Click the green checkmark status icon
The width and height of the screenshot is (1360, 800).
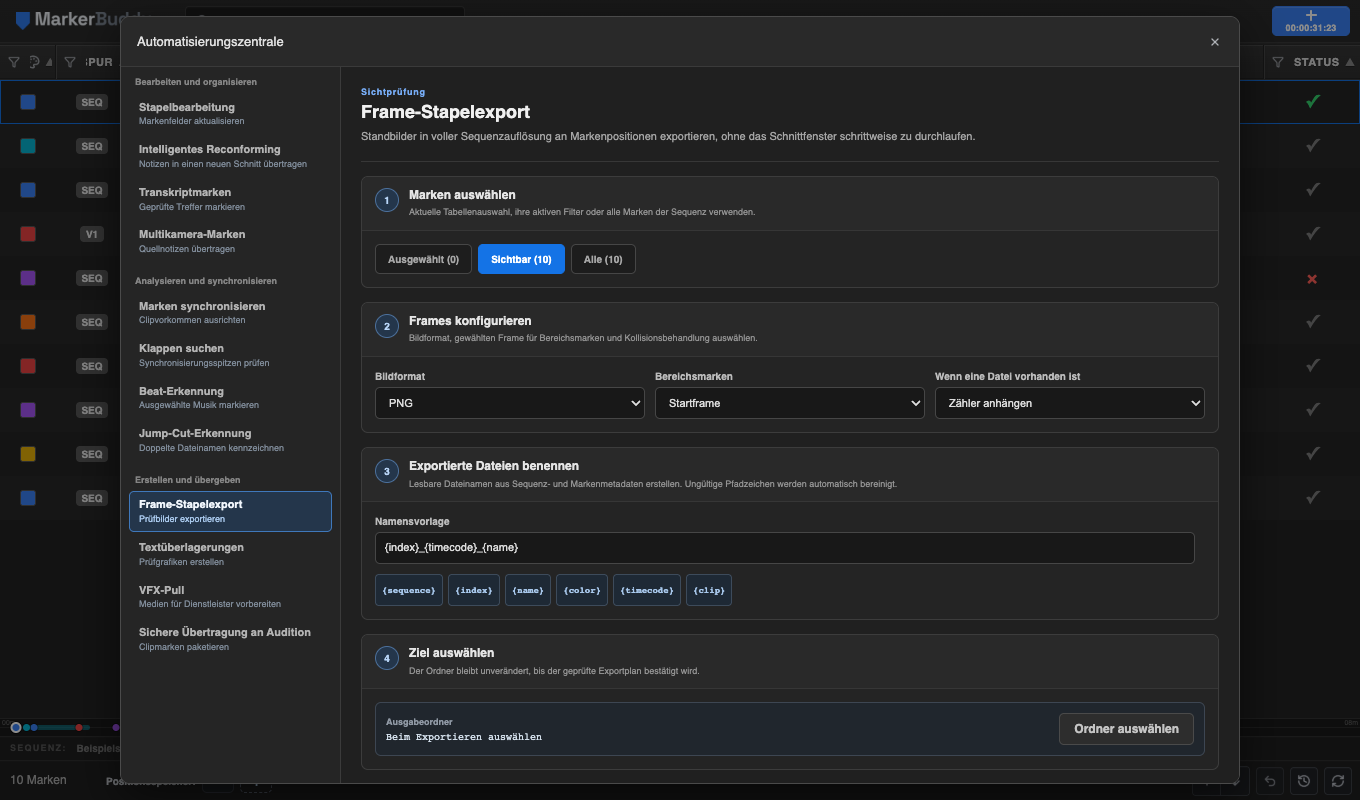[x=1313, y=101]
